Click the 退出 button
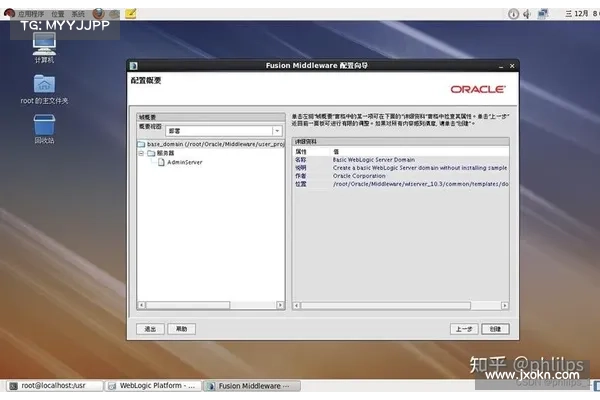Screen dimensions: 600x400 coord(150,329)
